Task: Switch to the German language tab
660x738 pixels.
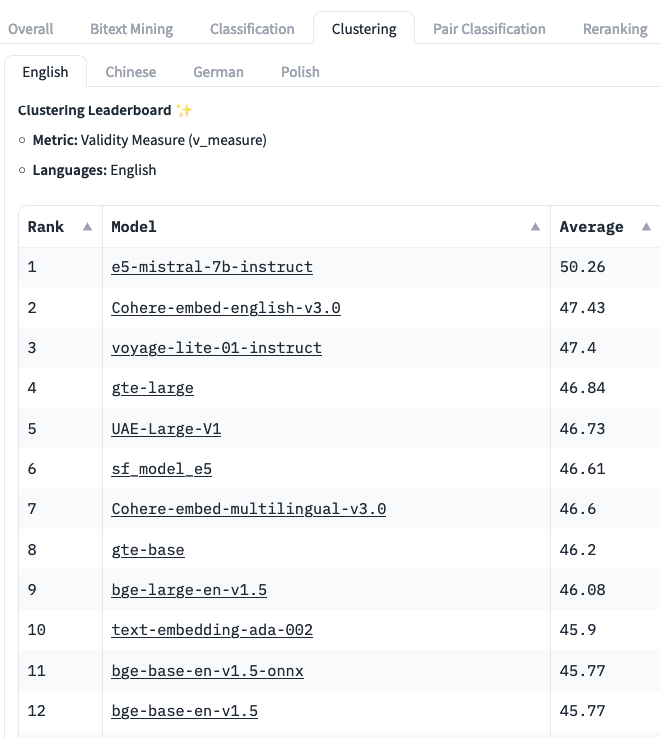Action: [218, 72]
